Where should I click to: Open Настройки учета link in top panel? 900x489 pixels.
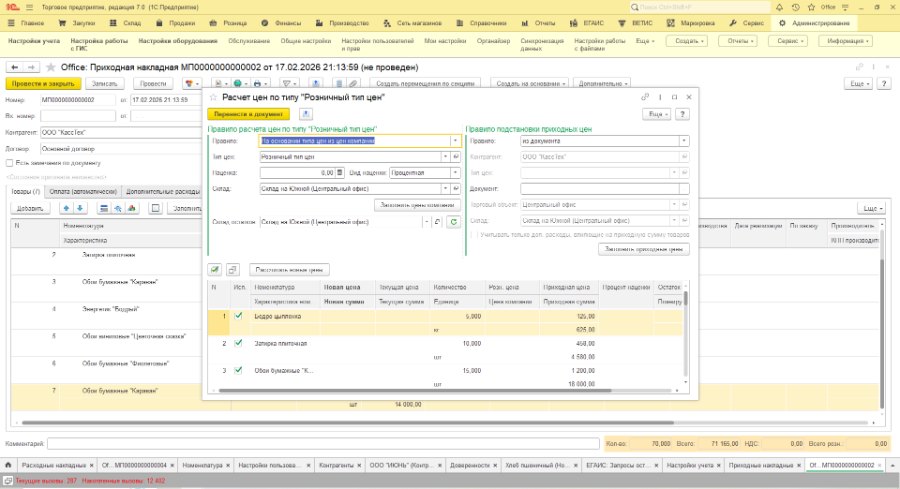pyautogui.click(x=34, y=41)
